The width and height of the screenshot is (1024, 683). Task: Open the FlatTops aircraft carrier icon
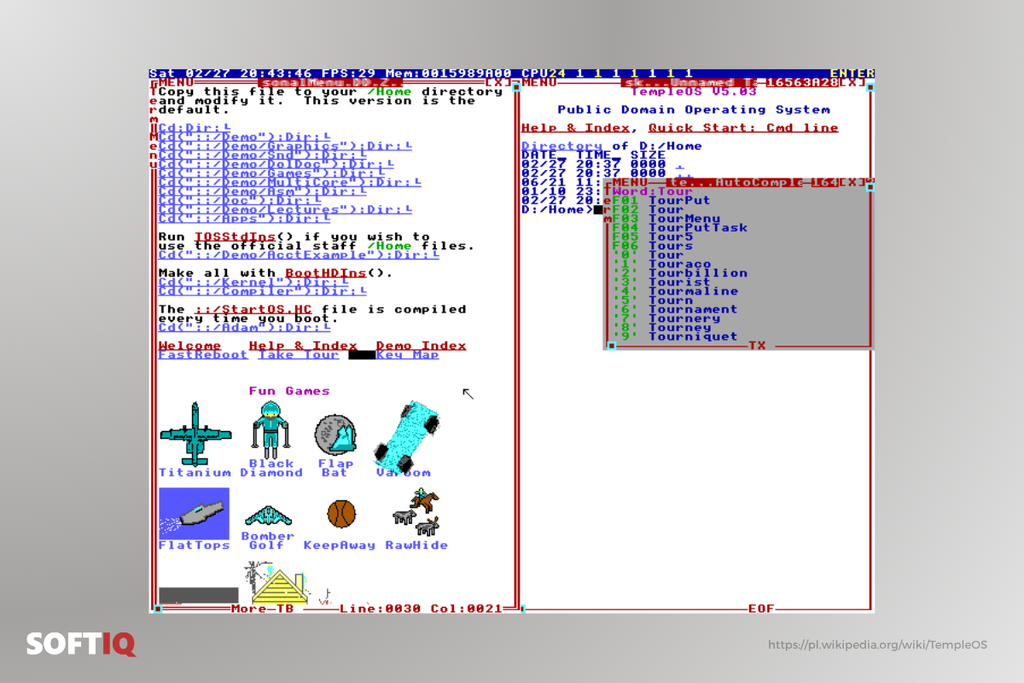pyautogui.click(x=194, y=513)
